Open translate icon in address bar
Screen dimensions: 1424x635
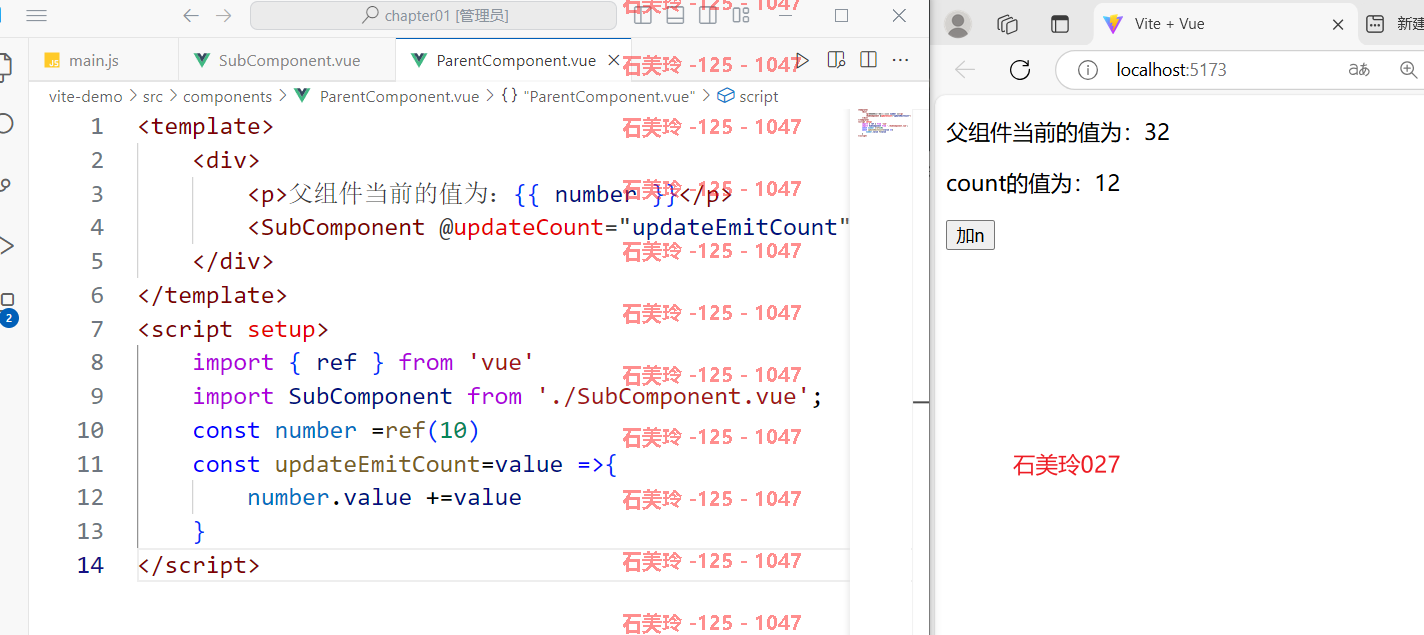click(1359, 69)
